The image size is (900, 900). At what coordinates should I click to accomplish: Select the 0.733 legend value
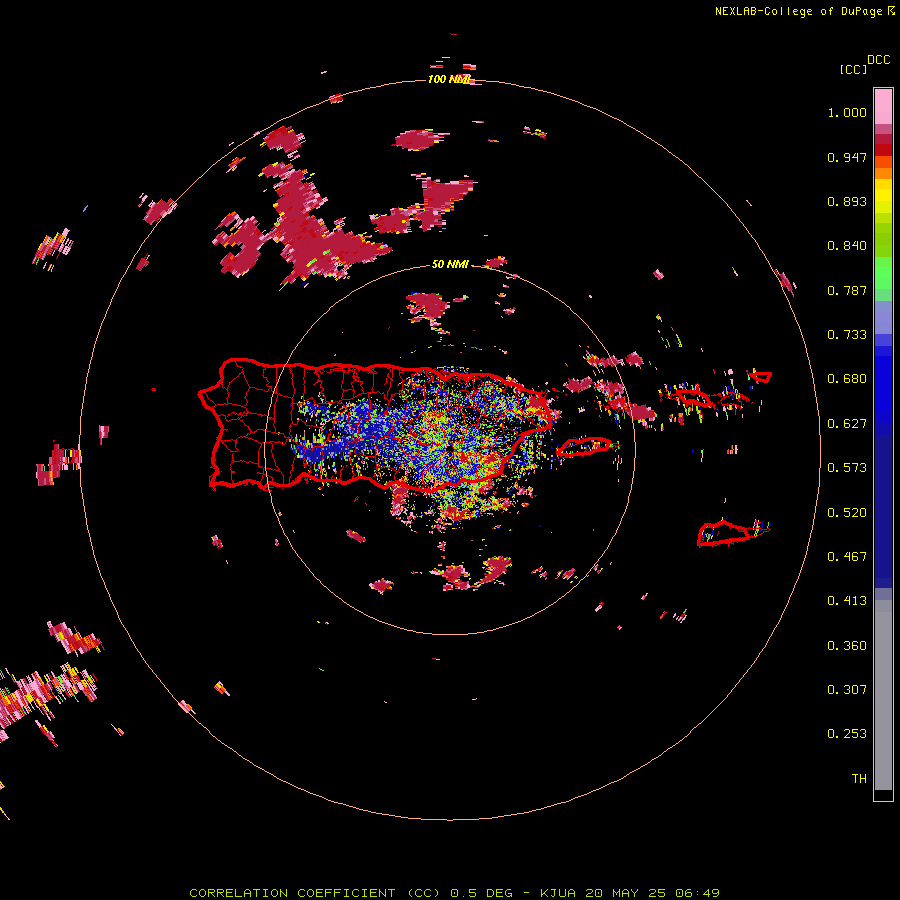pyautogui.click(x=847, y=335)
